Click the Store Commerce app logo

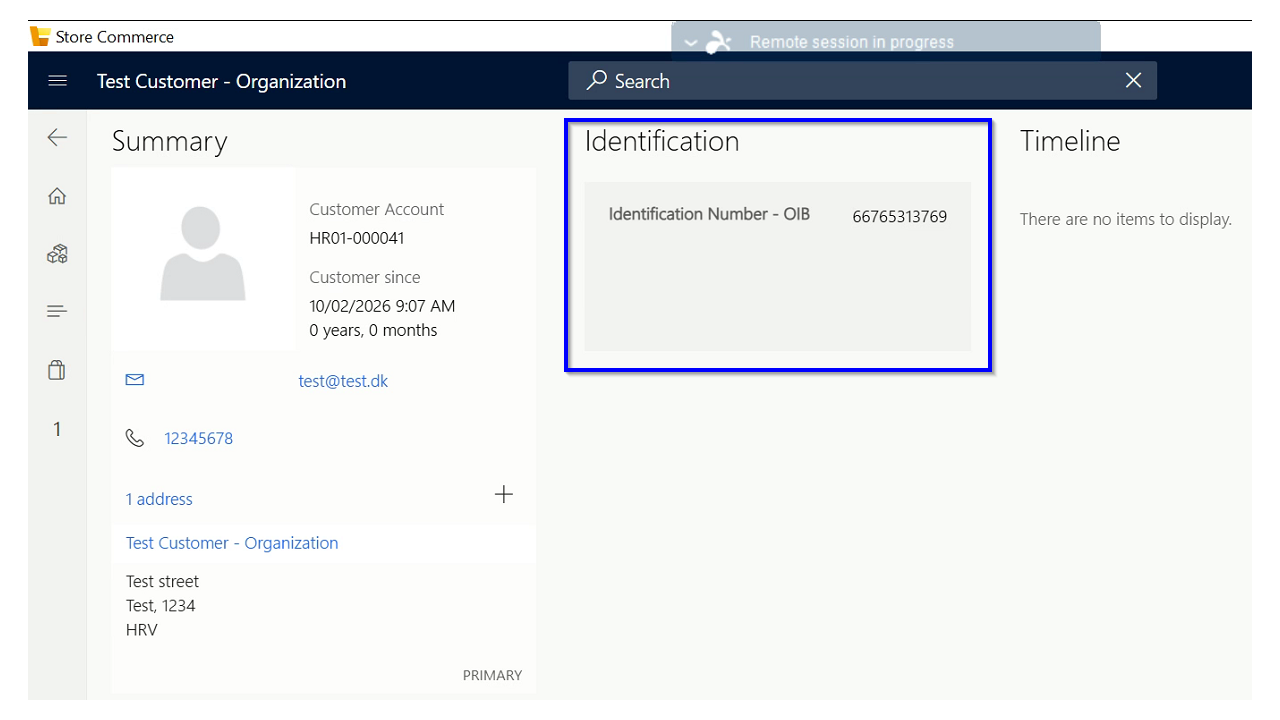tap(40, 36)
